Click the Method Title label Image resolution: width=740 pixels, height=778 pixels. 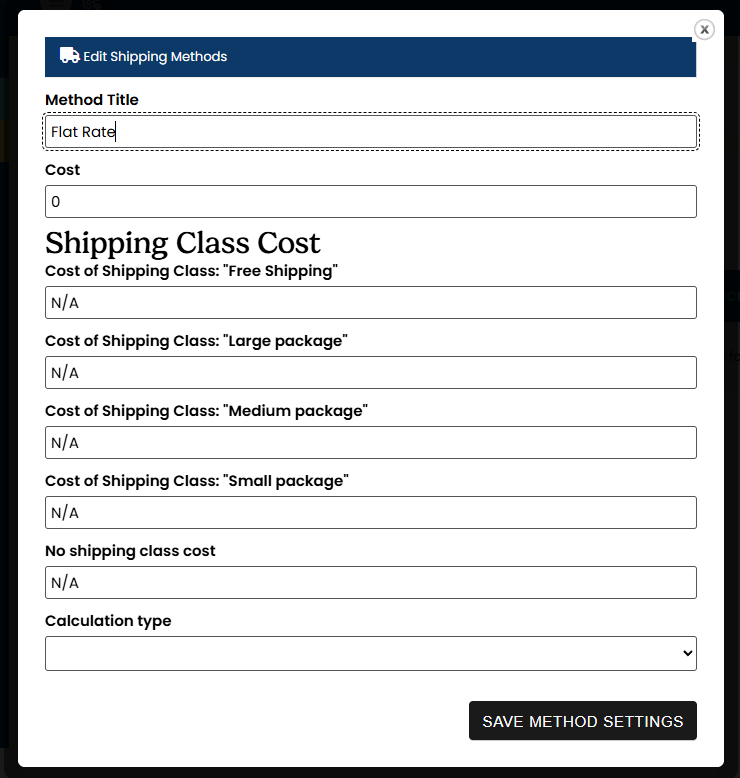tap(92, 100)
